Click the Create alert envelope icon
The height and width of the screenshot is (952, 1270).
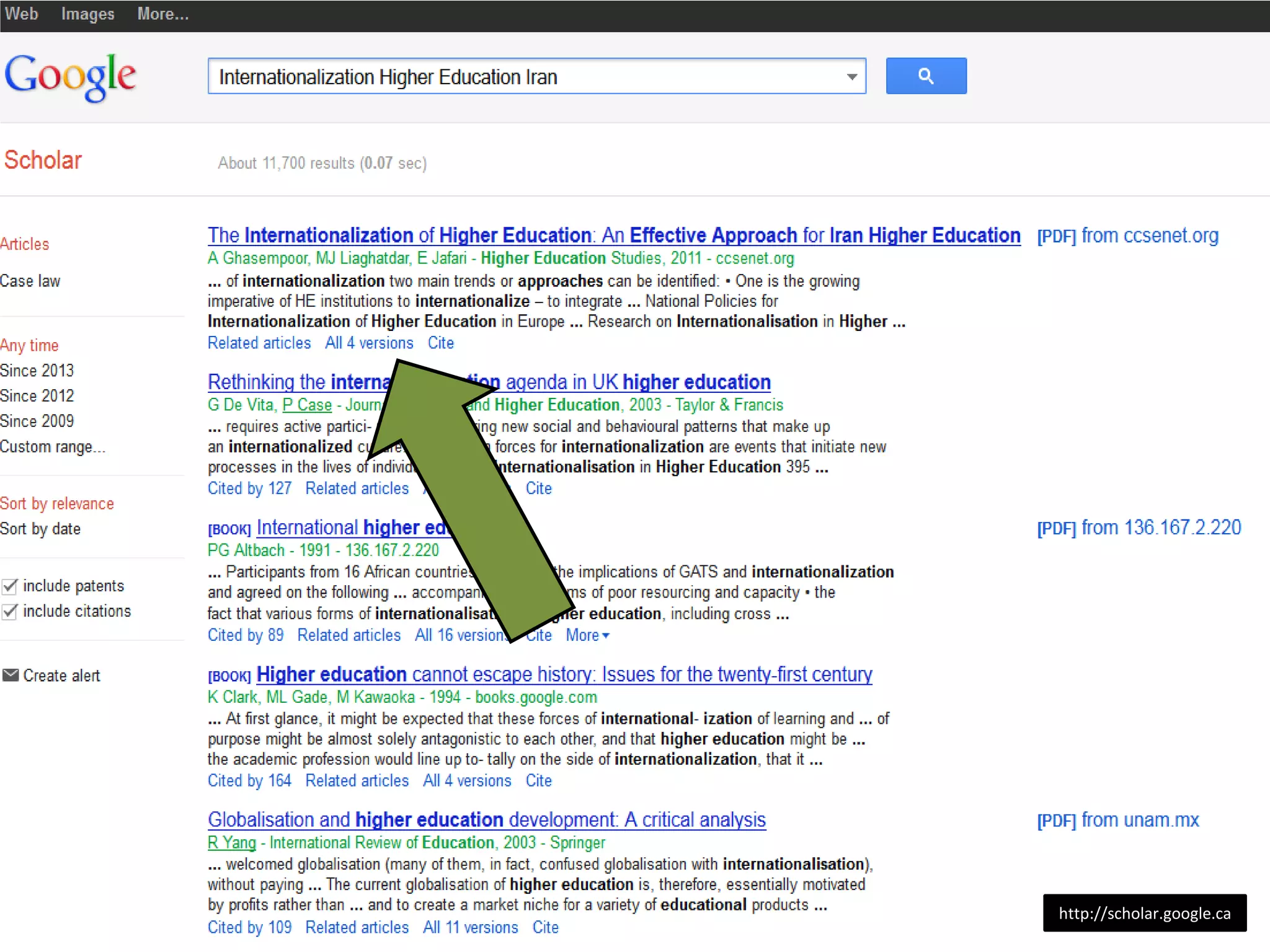coord(11,675)
